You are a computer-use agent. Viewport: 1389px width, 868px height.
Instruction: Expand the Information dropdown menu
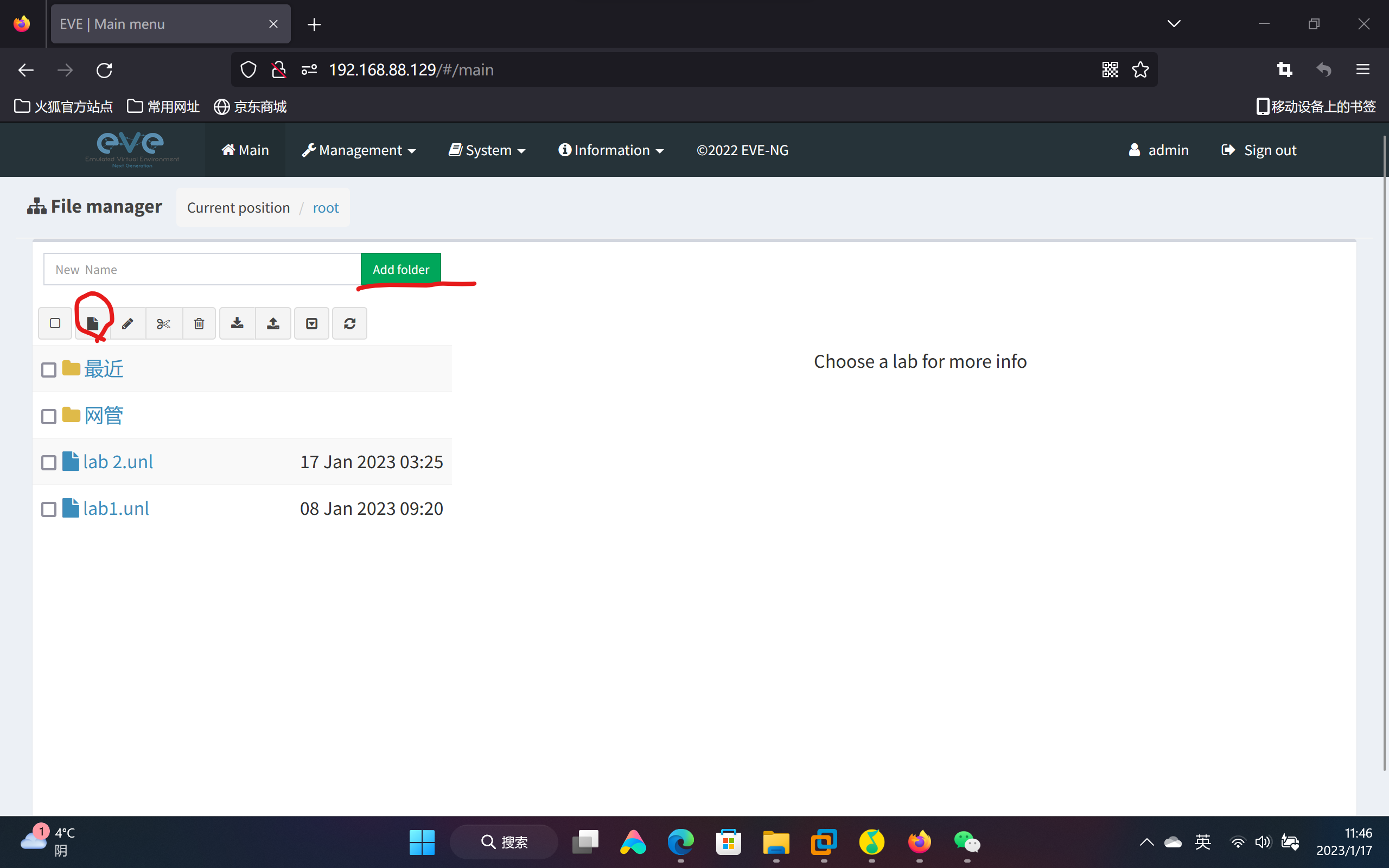611,150
